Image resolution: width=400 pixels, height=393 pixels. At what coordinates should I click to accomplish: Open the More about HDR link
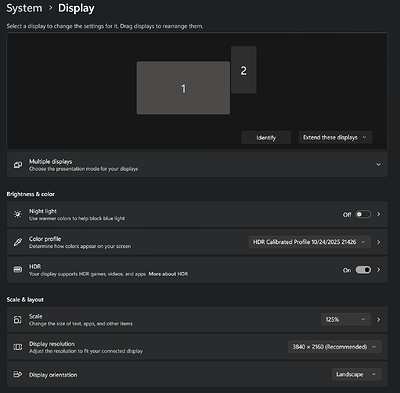168,274
